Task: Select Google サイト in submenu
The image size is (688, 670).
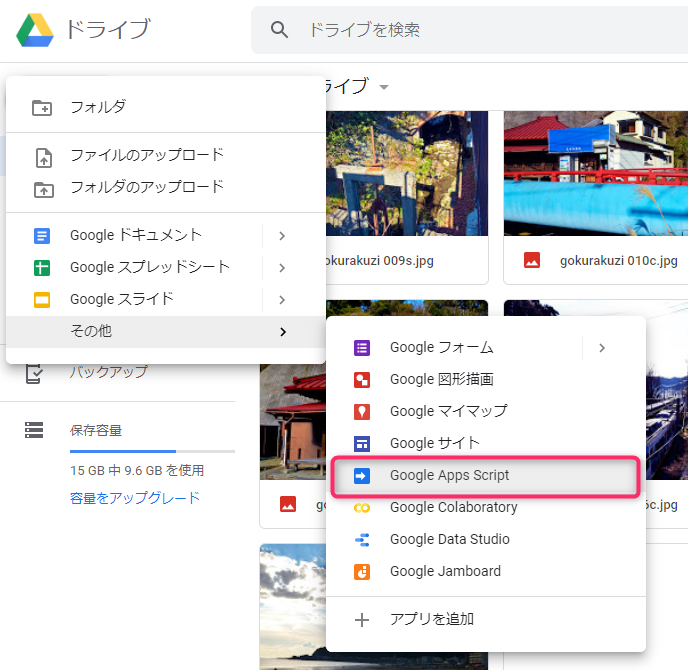Action: click(x=486, y=444)
